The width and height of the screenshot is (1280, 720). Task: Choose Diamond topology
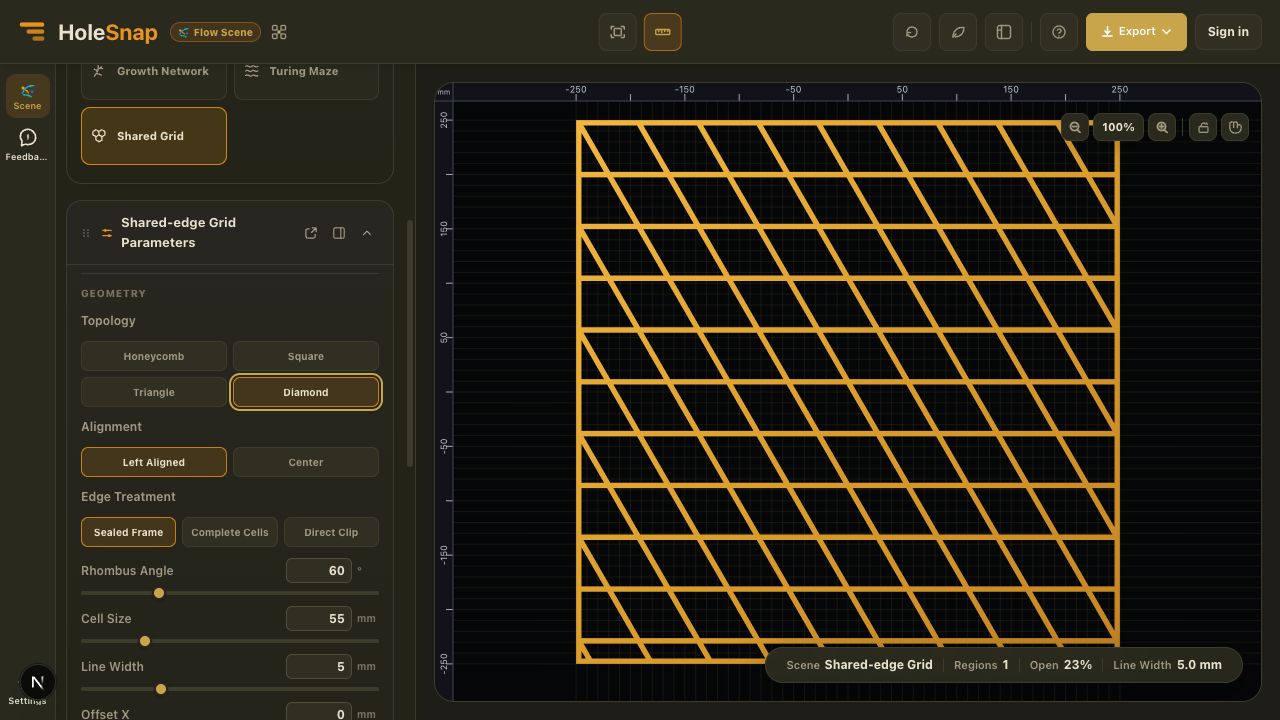click(x=306, y=392)
